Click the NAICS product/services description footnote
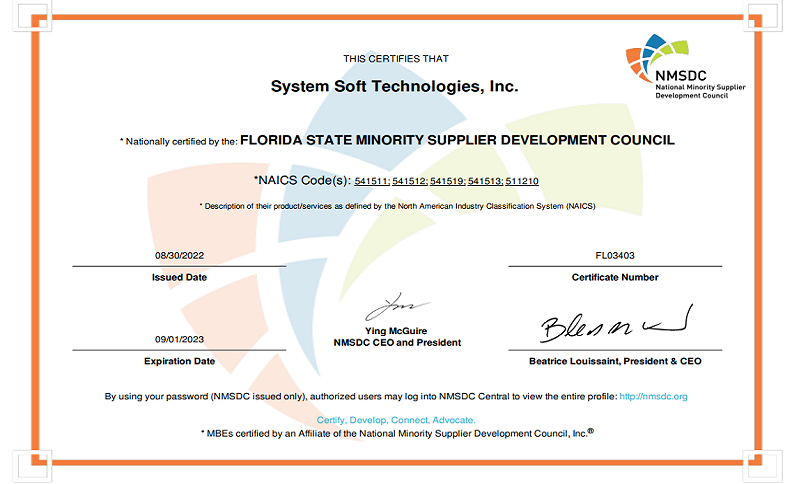Viewport: 792px width, 484px height. coord(397,206)
